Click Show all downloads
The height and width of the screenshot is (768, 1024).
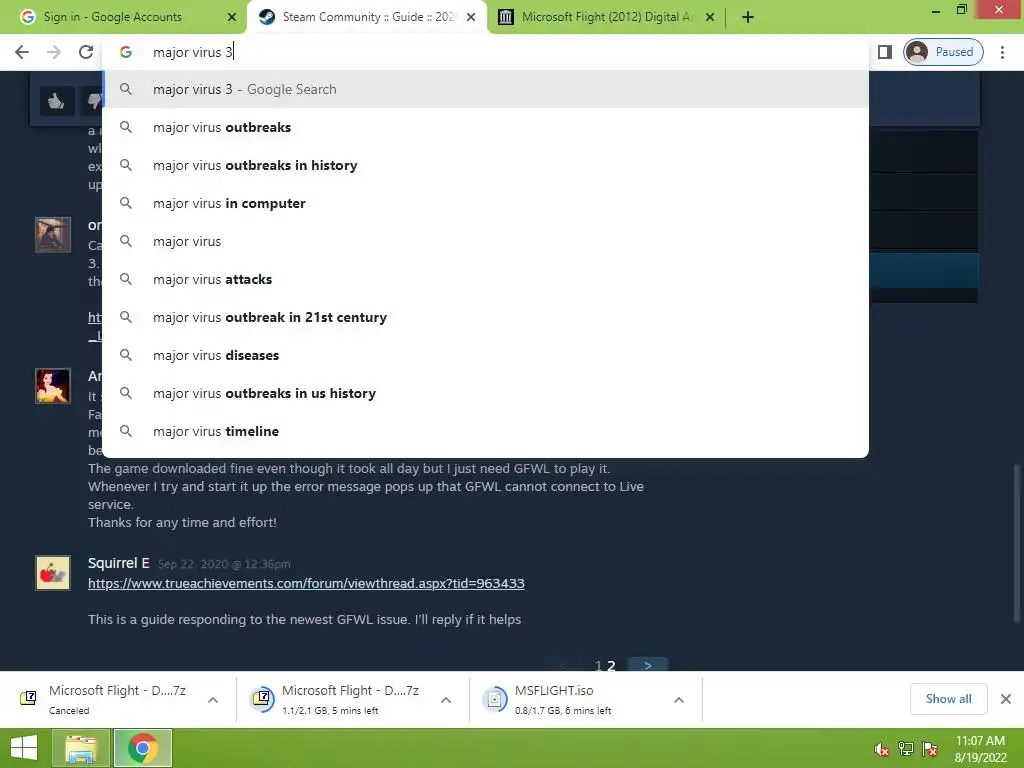pyautogui.click(x=948, y=699)
